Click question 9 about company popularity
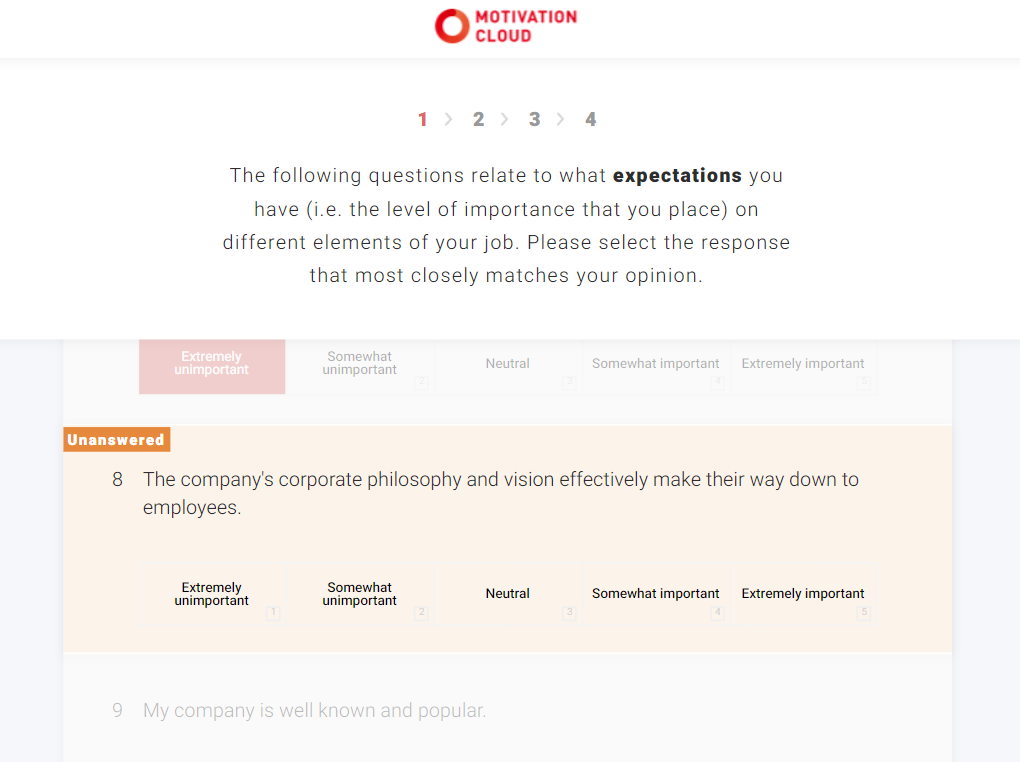 pyautogui.click(x=314, y=711)
